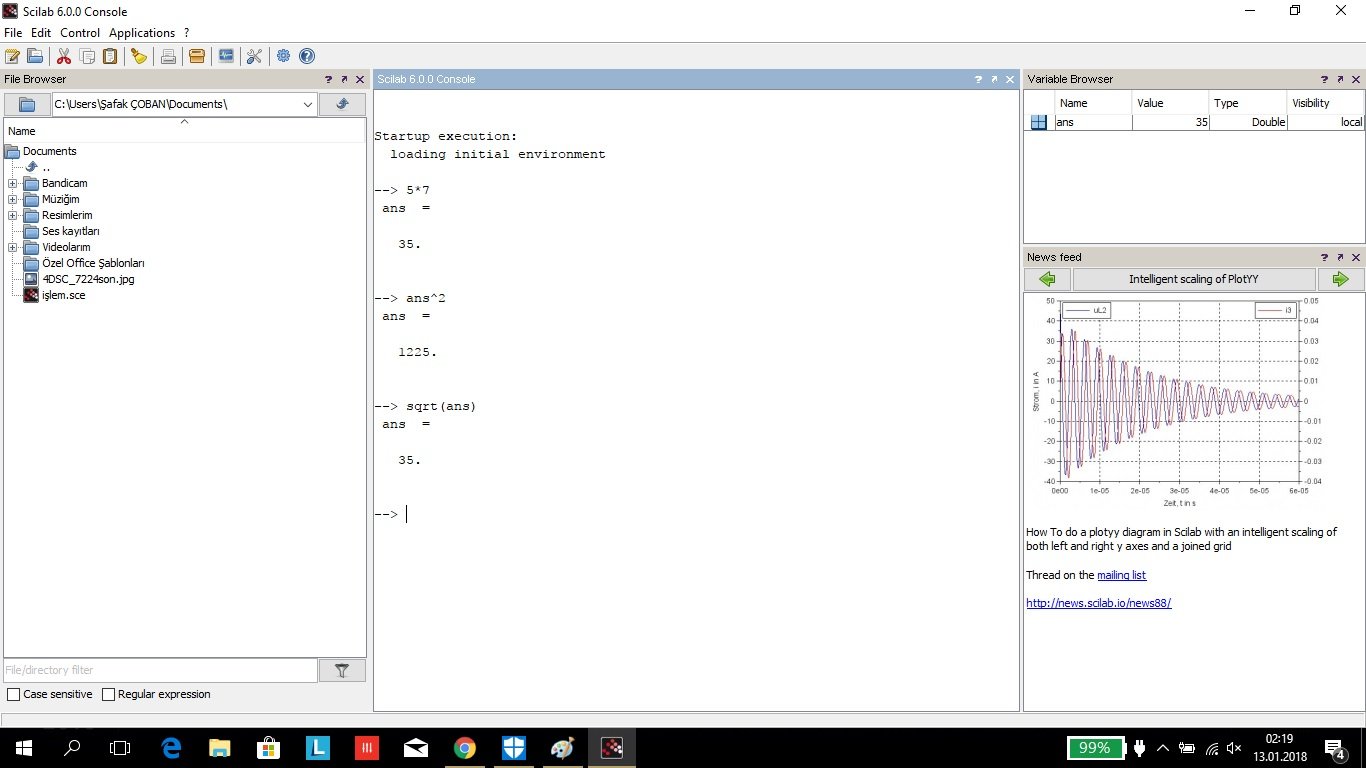Follow the mailing list link
Viewport: 1366px width, 768px height.
click(x=1121, y=575)
